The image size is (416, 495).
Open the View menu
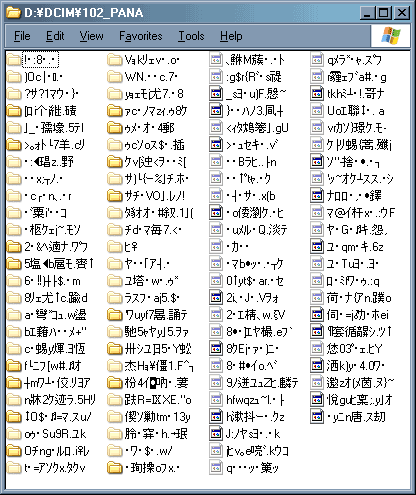click(x=91, y=36)
